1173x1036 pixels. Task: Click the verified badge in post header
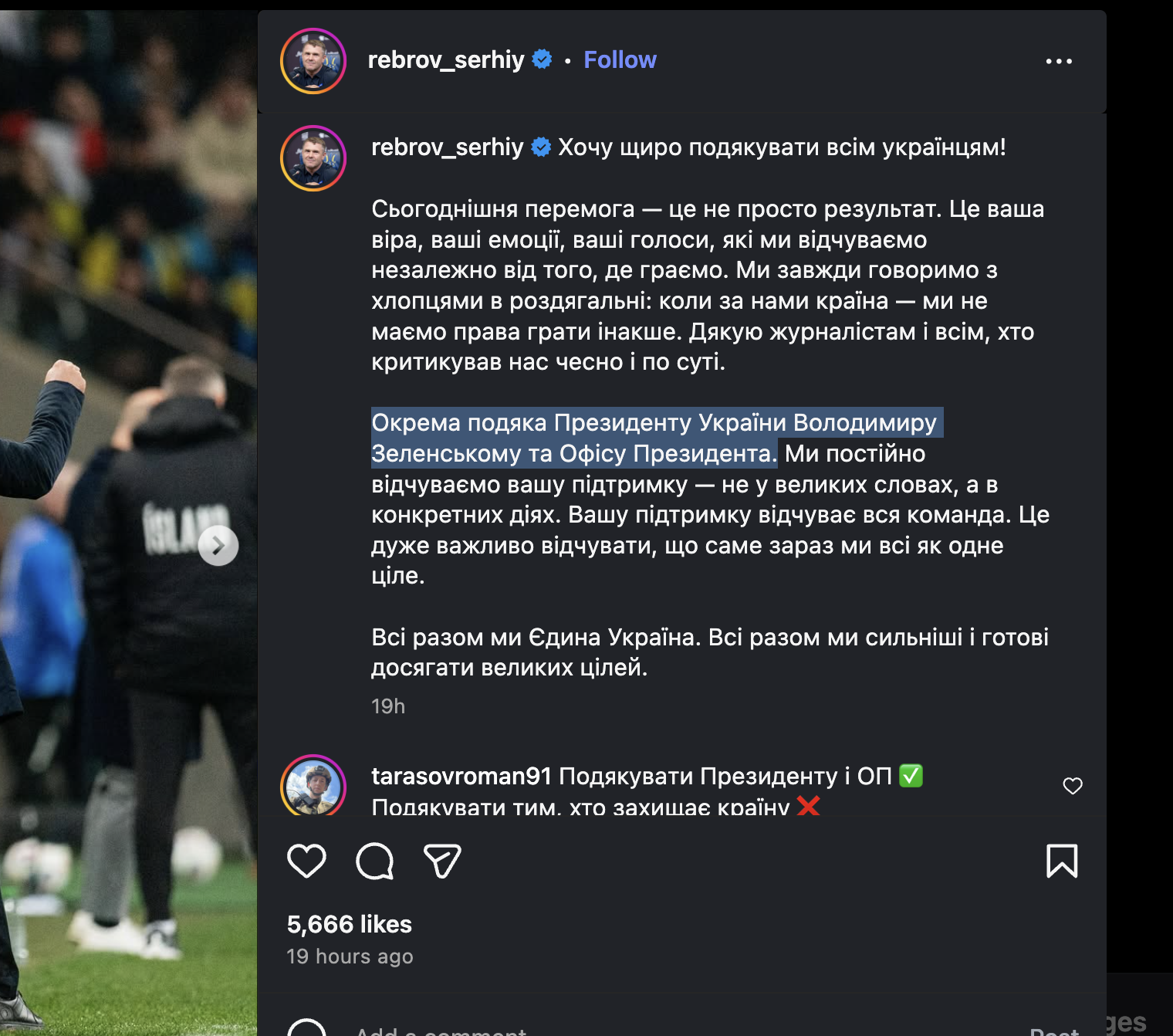tap(543, 59)
